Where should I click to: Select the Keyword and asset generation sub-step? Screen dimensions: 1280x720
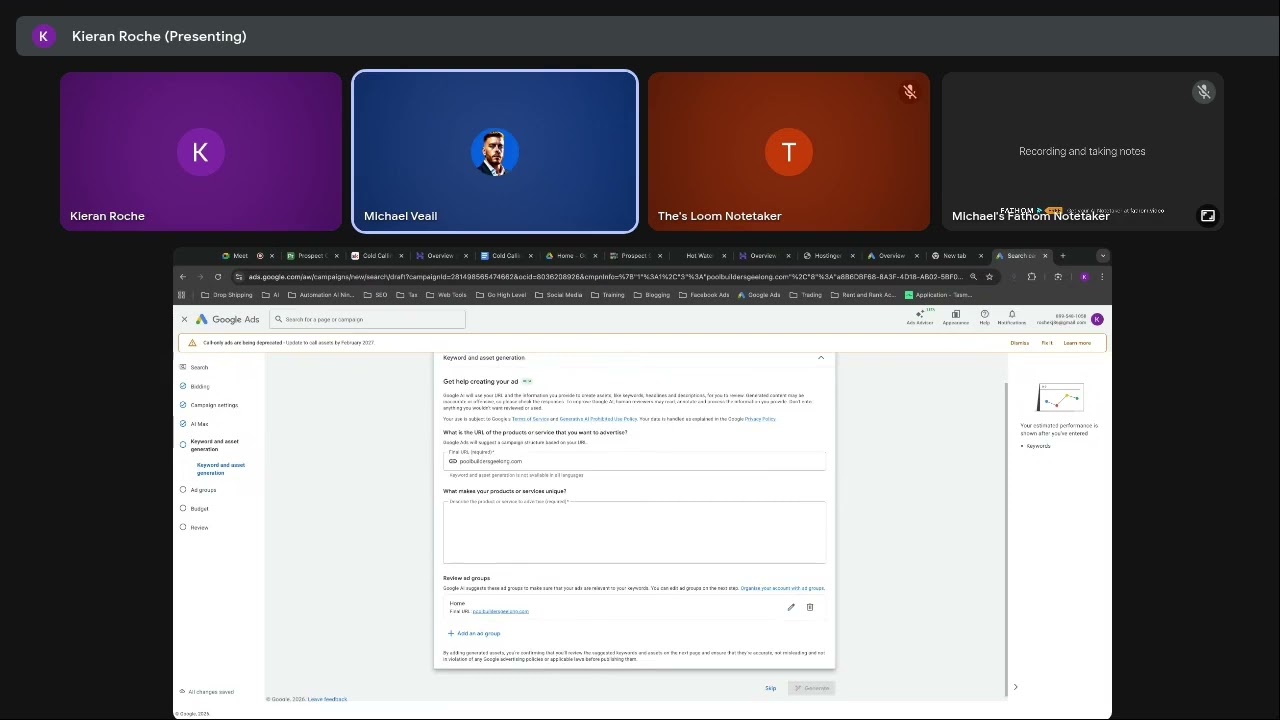pyautogui.click(x=221, y=469)
